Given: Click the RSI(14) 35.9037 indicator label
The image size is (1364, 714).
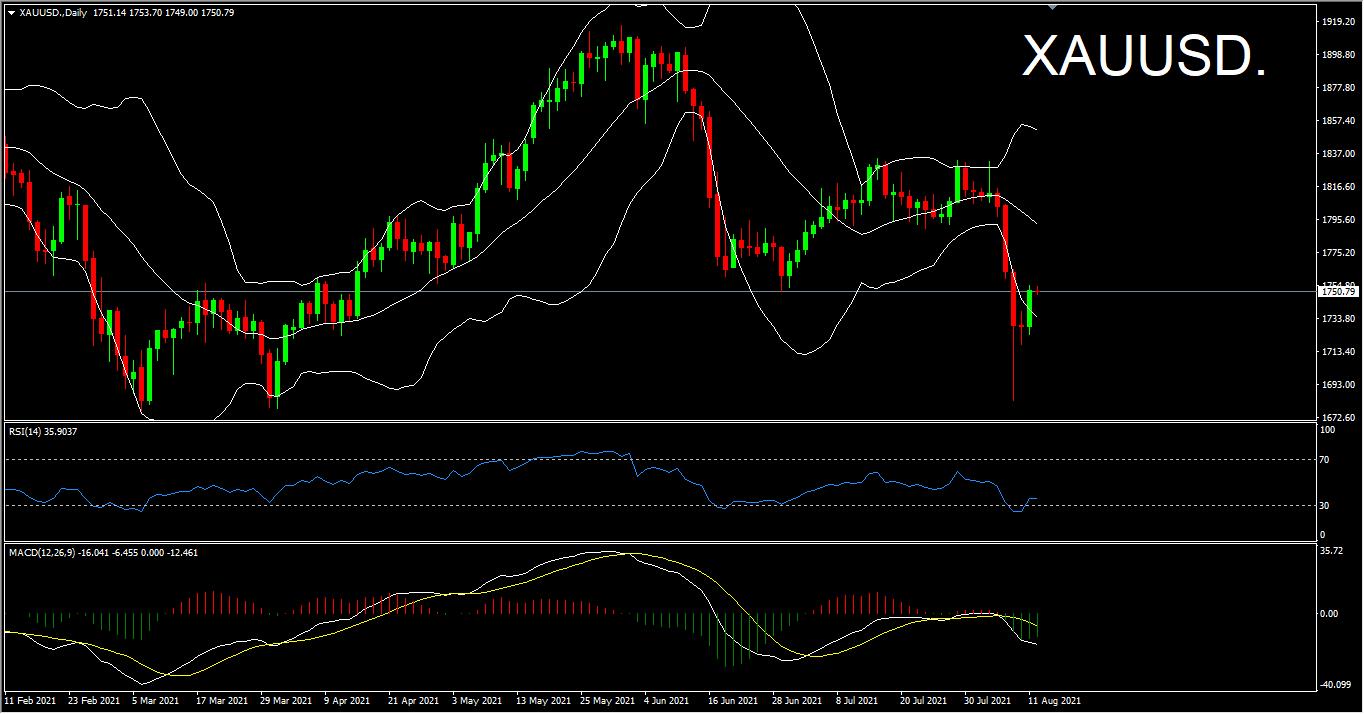Looking at the screenshot, I should coord(42,431).
